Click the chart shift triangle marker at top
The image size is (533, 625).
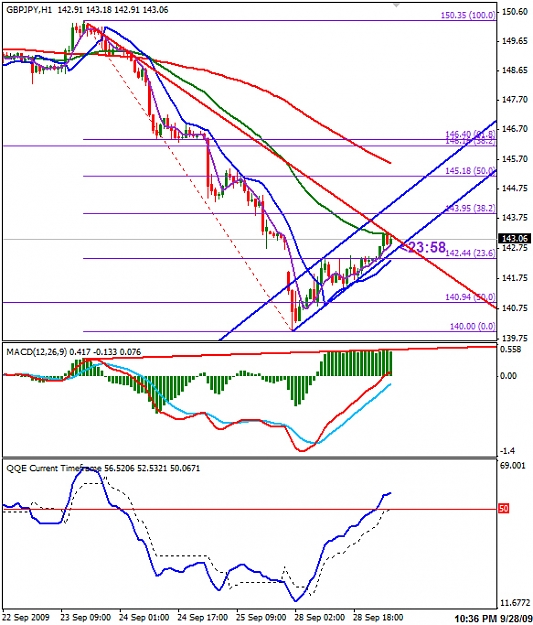click(396, 6)
